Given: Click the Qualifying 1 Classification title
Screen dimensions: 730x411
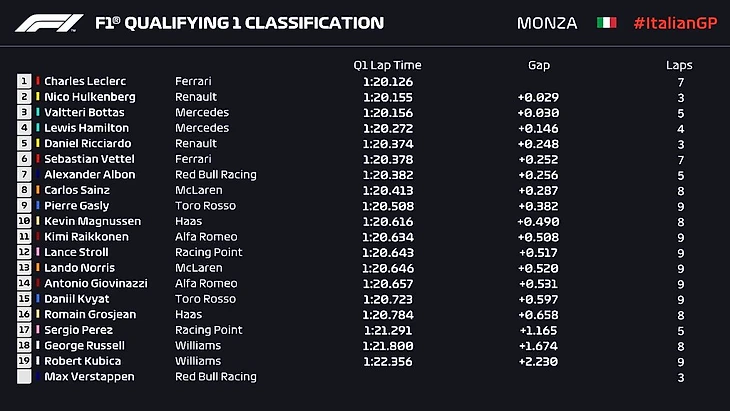Looking at the screenshot, I should pos(238,22).
